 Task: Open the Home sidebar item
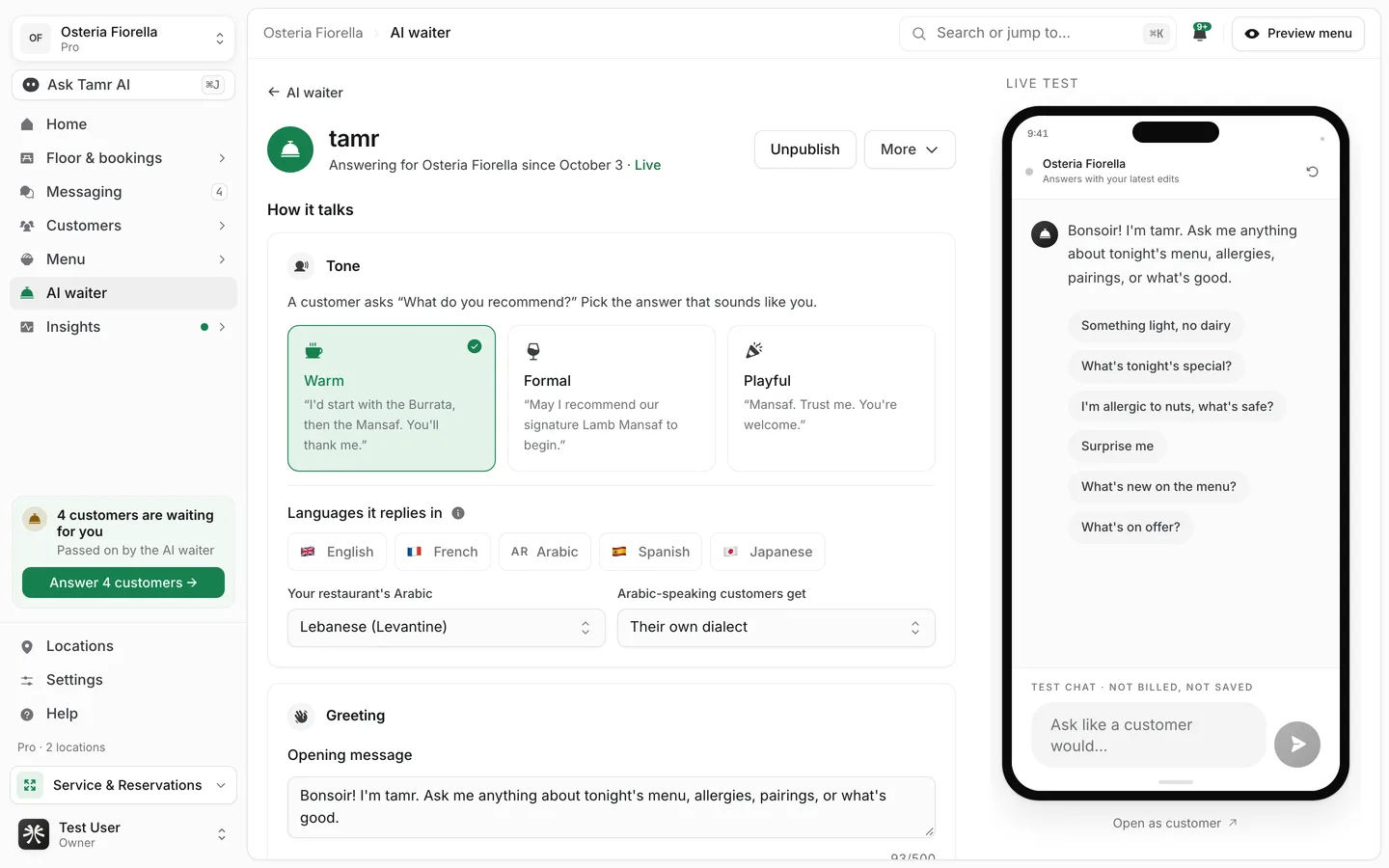(x=123, y=124)
